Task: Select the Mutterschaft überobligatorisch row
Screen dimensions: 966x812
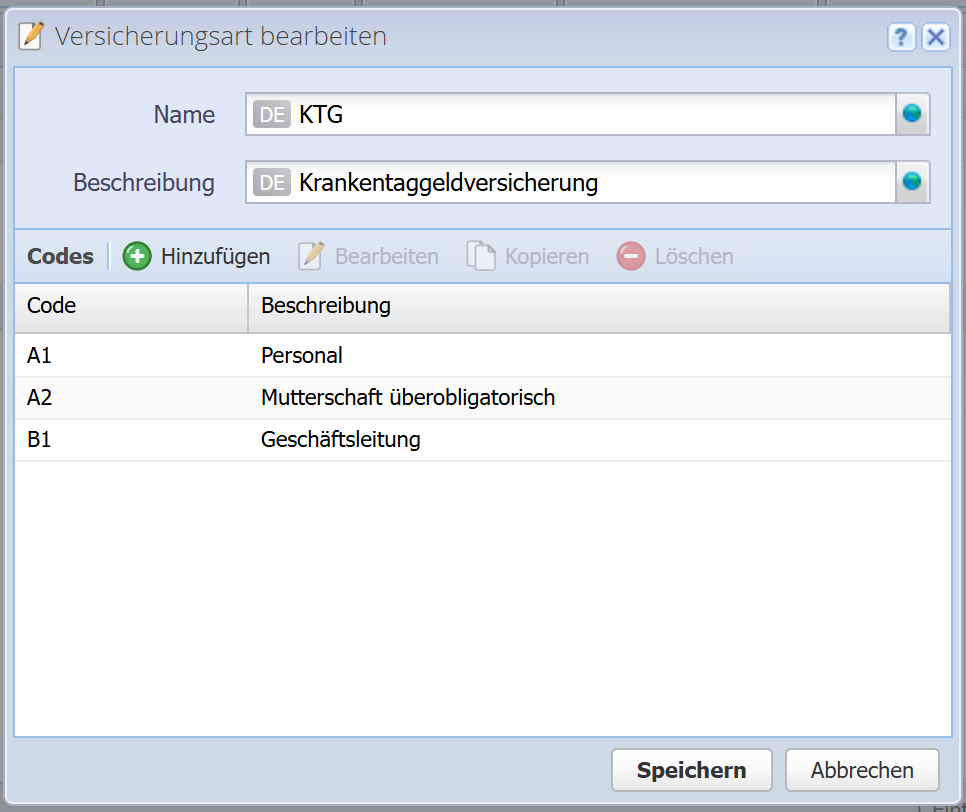Action: pyautogui.click(x=482, y=397)
